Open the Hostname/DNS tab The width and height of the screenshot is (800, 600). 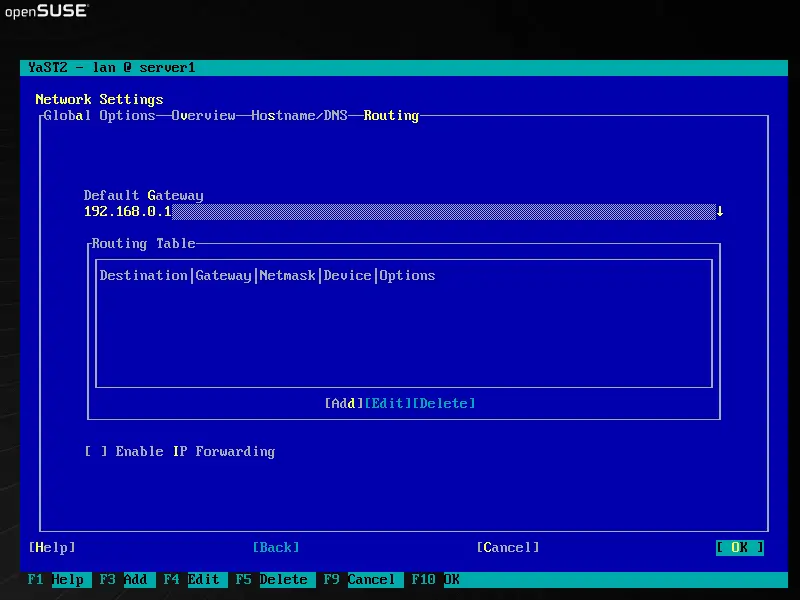[x=299, y=116]
